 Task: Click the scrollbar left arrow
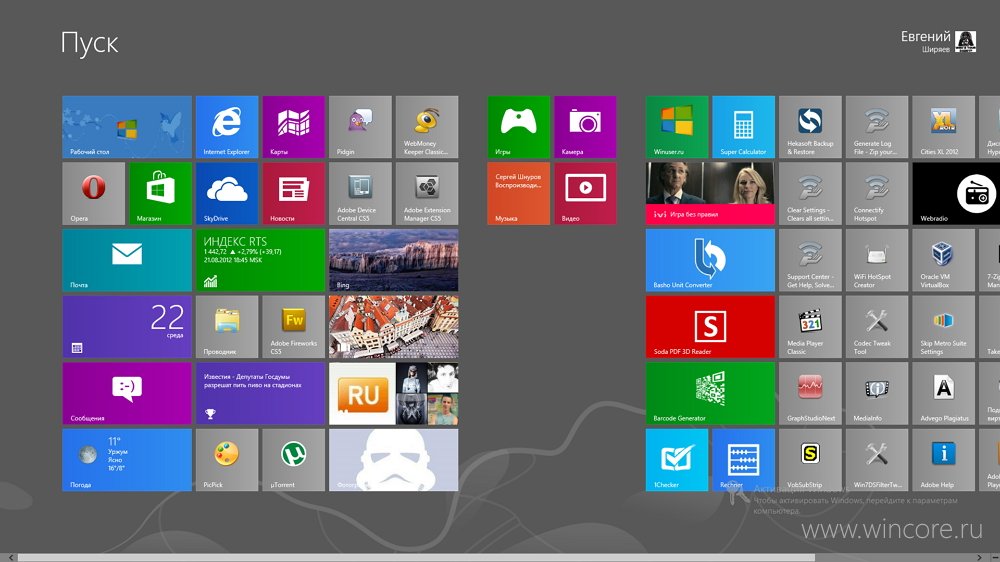(x=9, y=558)
